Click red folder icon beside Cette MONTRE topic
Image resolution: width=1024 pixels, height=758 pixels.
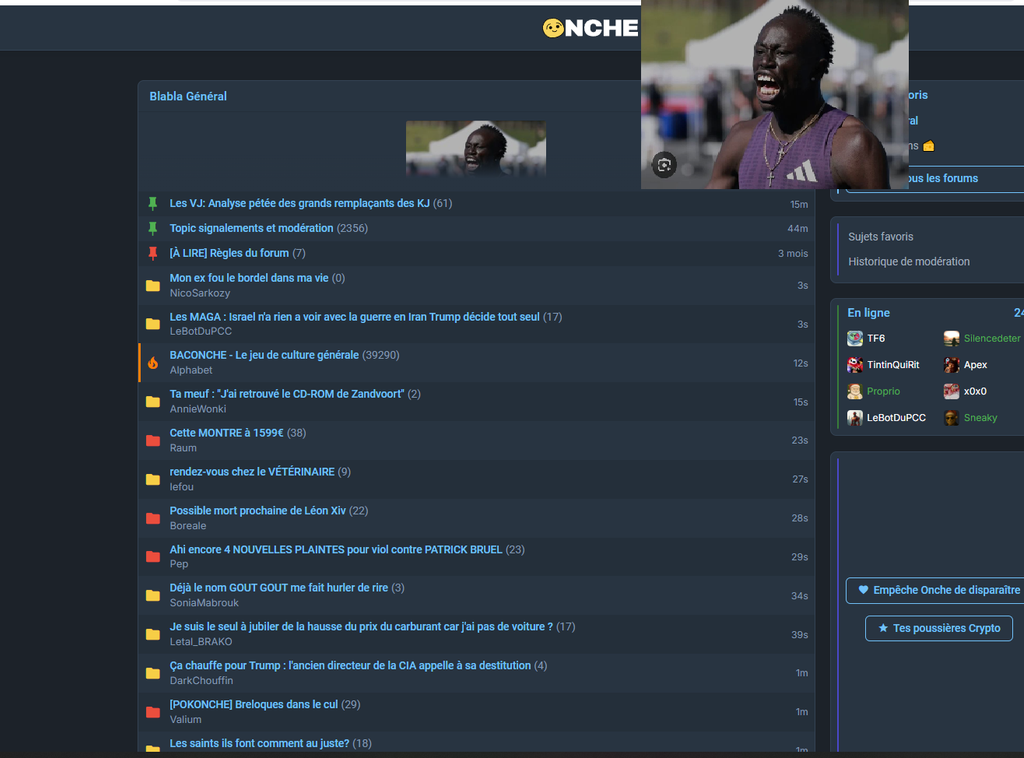[x=153, y=441]
